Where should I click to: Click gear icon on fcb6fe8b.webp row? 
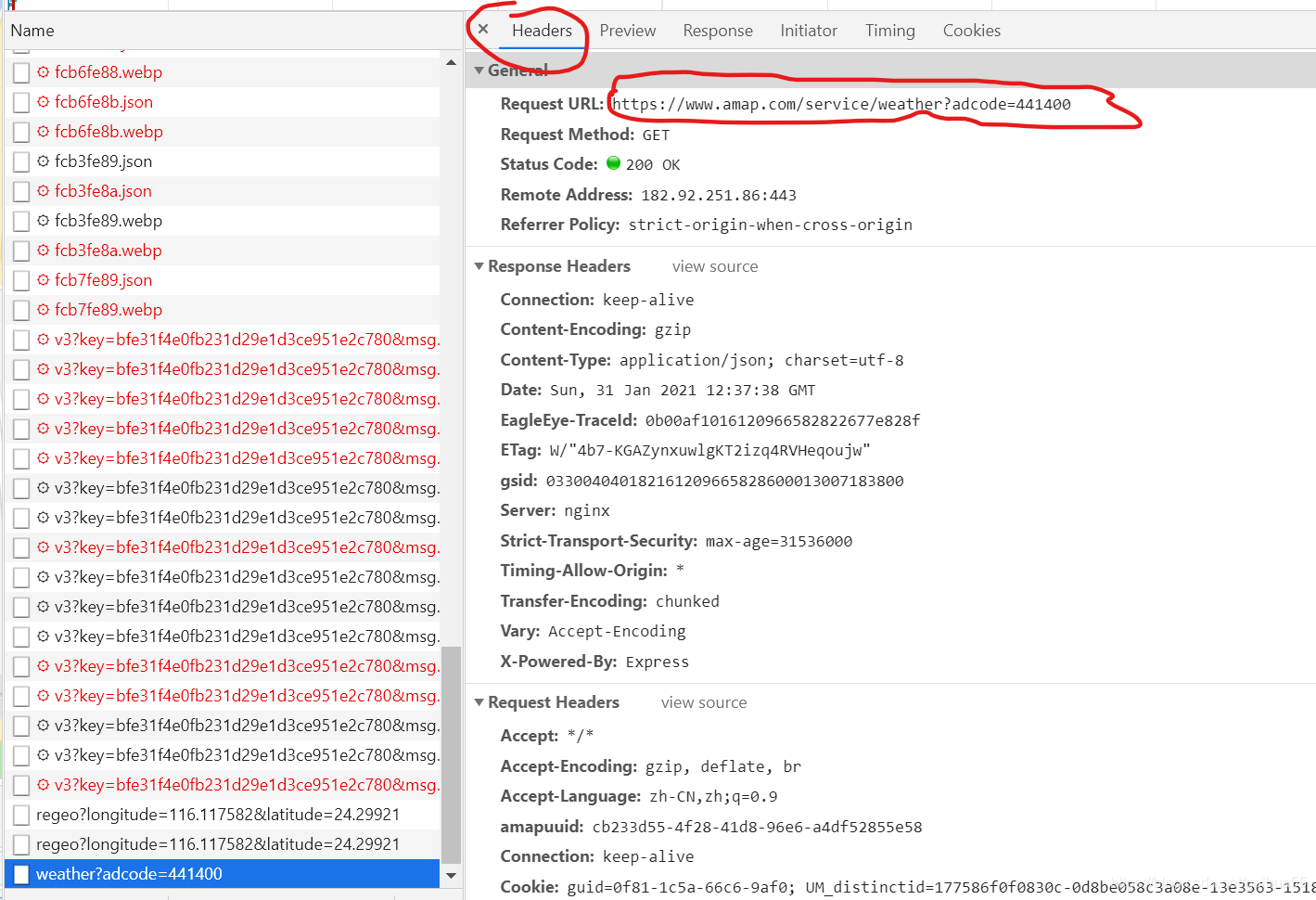click(x=43, y=131)
